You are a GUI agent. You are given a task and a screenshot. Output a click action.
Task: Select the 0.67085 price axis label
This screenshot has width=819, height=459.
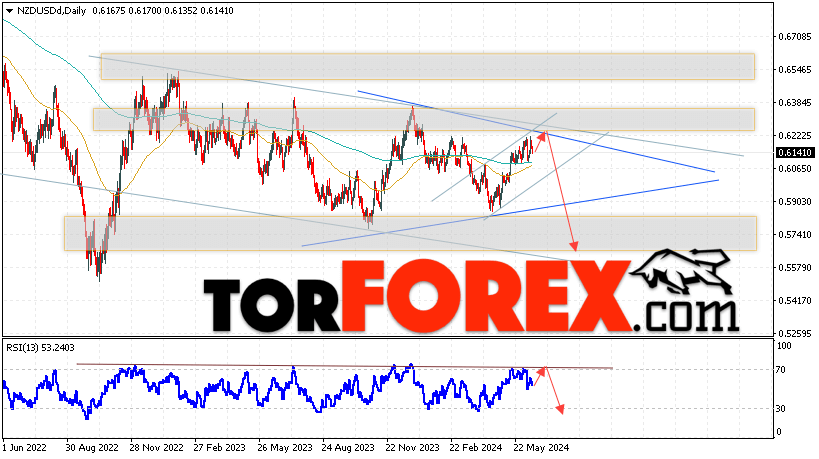[795, 37]
